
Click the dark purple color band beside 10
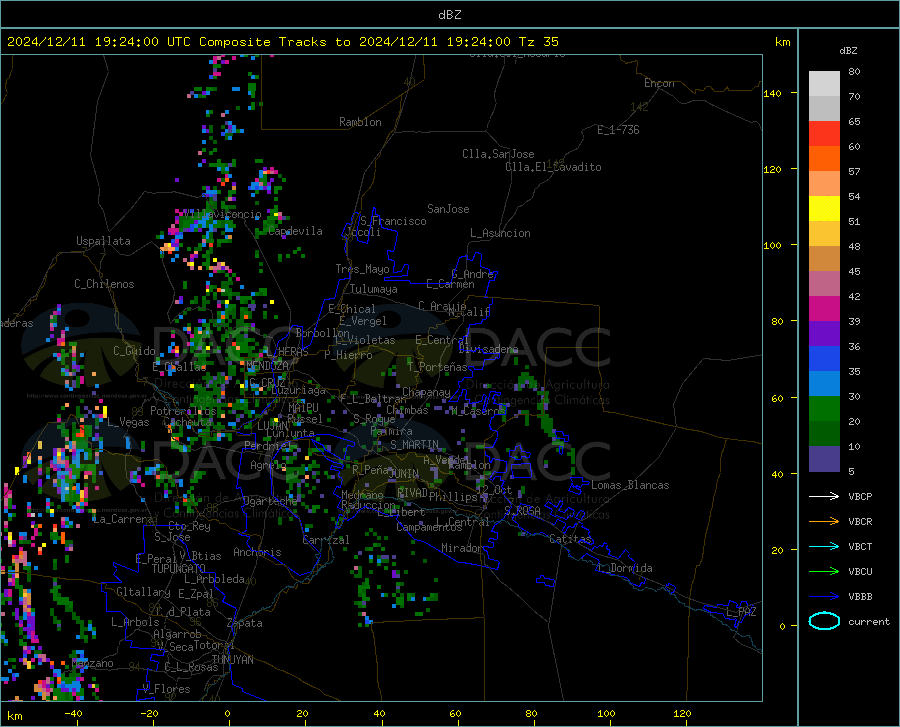click(x=824, y=458)
